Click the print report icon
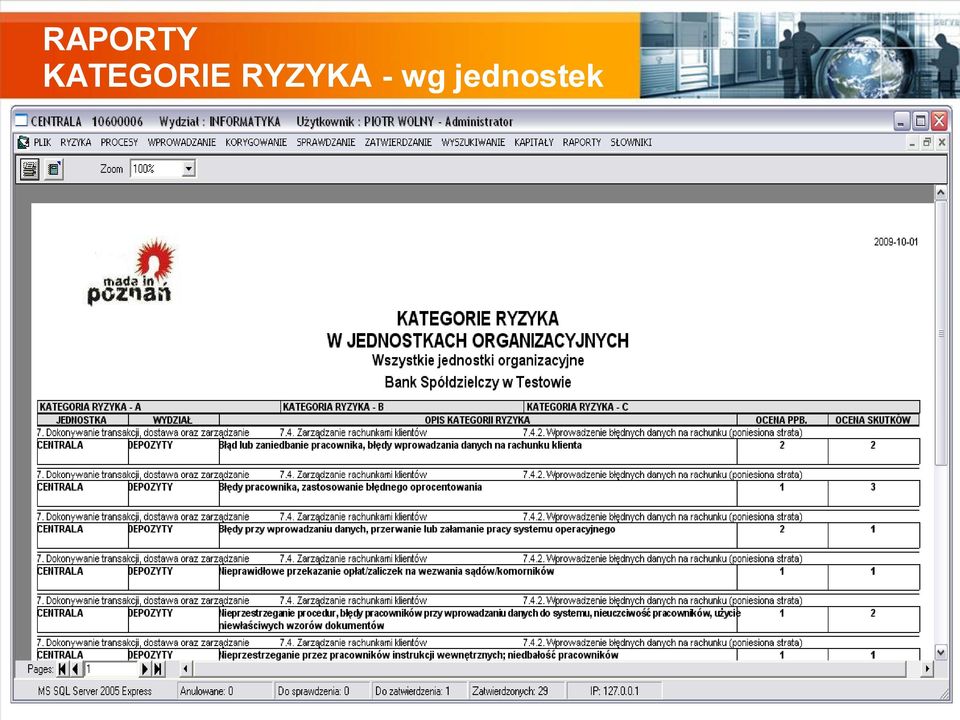This screenshot has height=720, width=960. (x=29, y=169)
